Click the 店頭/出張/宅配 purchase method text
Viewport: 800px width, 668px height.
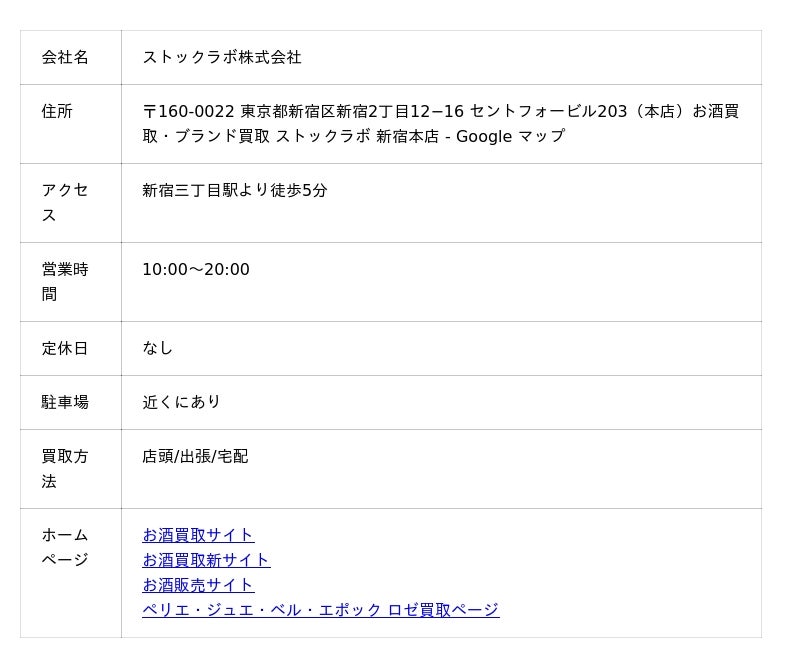[195, 457]
